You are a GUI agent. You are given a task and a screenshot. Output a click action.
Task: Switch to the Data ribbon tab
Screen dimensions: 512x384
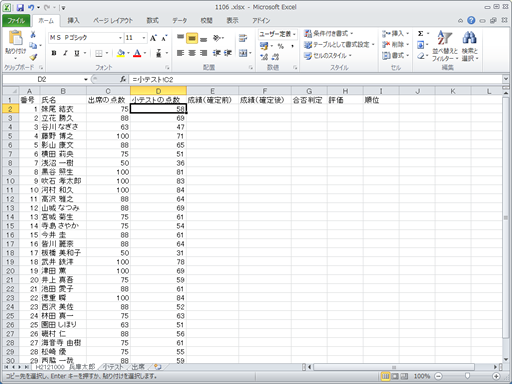coord(179,21)
